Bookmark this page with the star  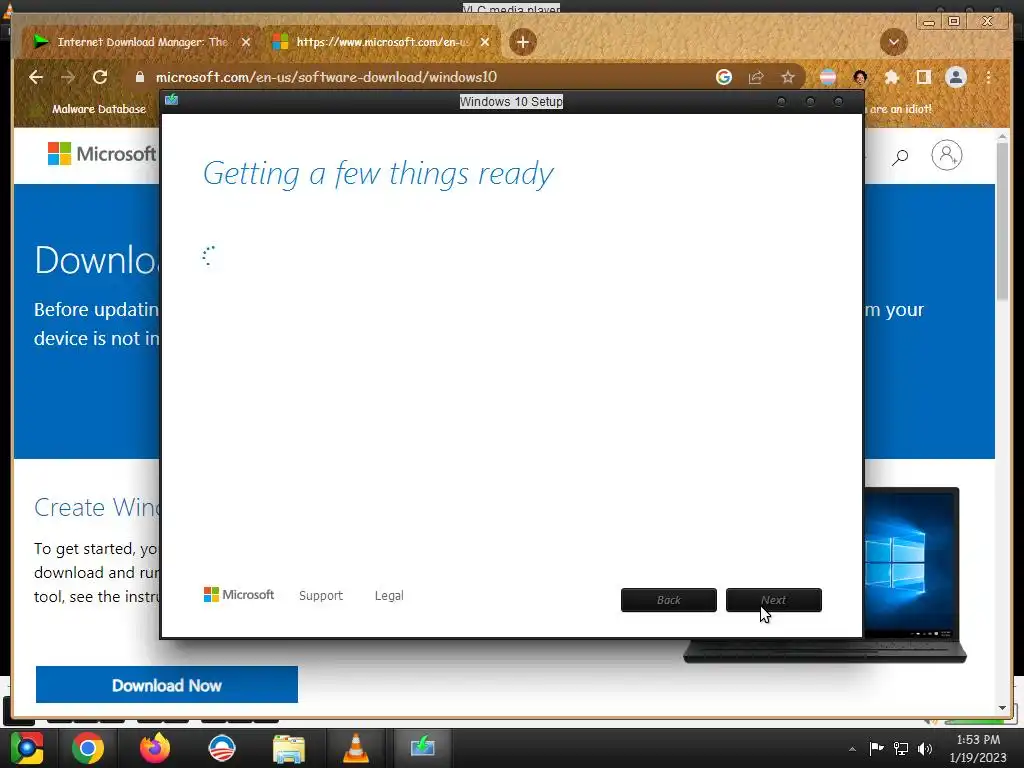788,77
